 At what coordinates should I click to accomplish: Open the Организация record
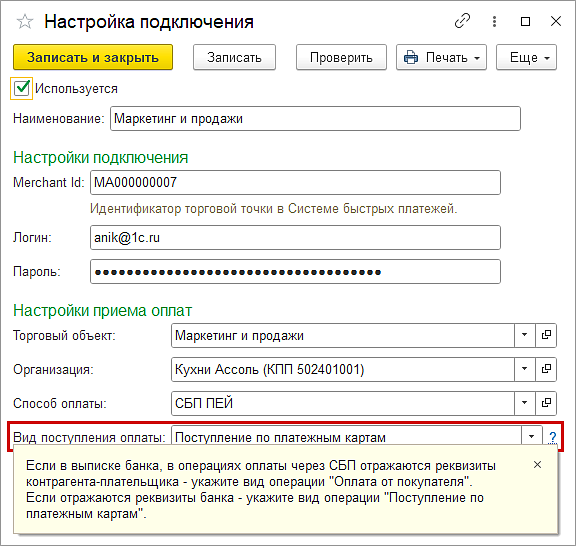click(546, 369)
